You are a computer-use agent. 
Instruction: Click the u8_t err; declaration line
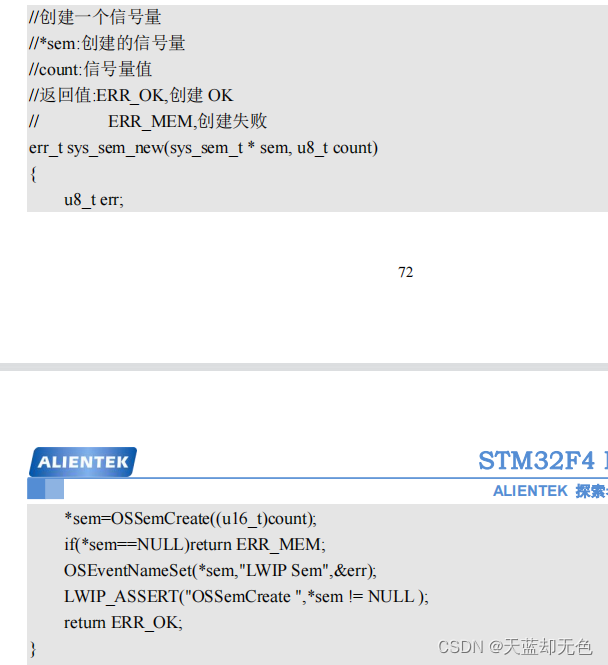(x=94, y=200)
